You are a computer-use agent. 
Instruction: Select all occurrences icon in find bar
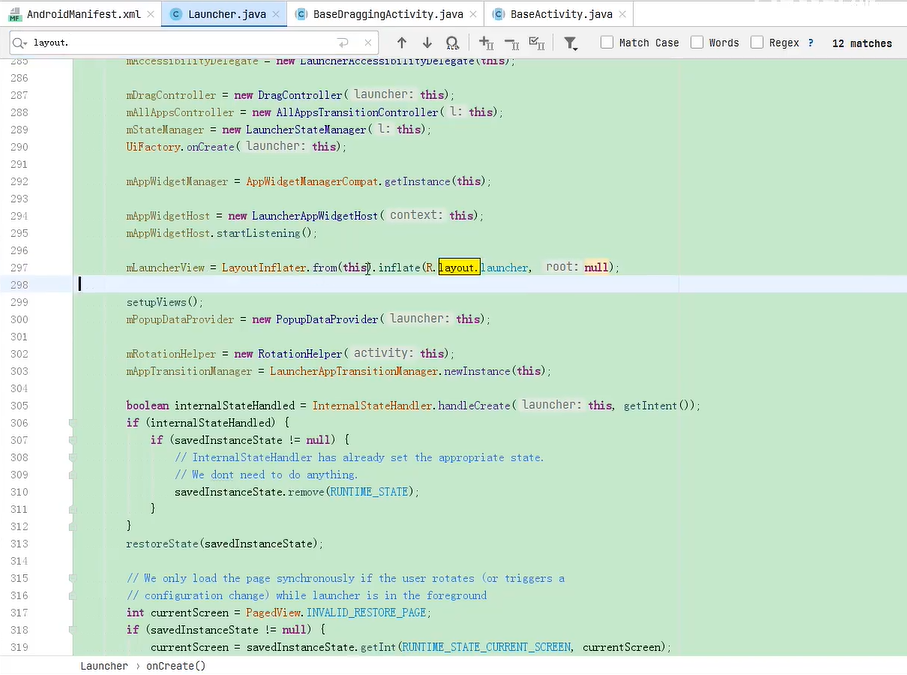(536, 43)
